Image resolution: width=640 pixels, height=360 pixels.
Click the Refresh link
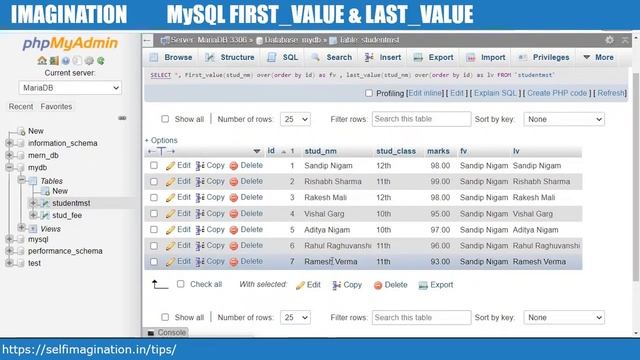(611, 93)
